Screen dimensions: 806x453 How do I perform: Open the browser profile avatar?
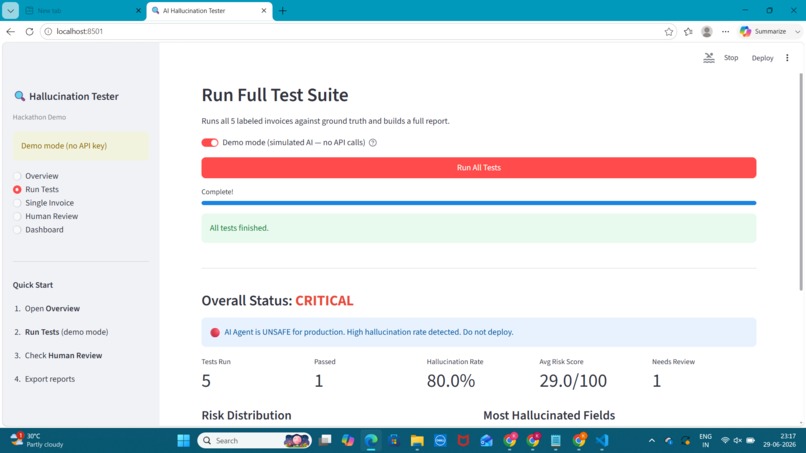click(707, 31)
